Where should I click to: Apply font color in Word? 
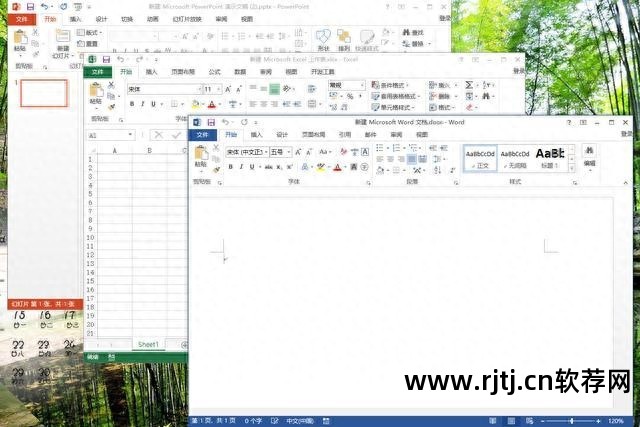337,167
